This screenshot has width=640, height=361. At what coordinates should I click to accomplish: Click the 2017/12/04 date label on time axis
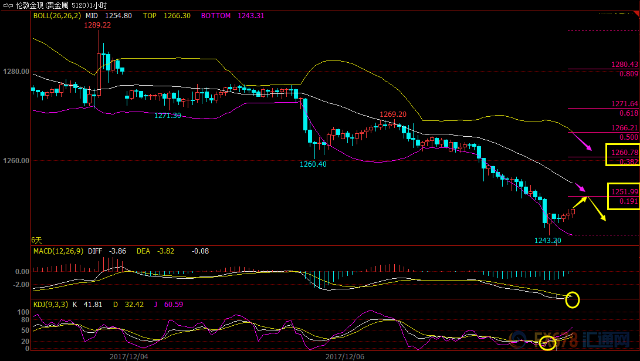[x=129, y=357]
